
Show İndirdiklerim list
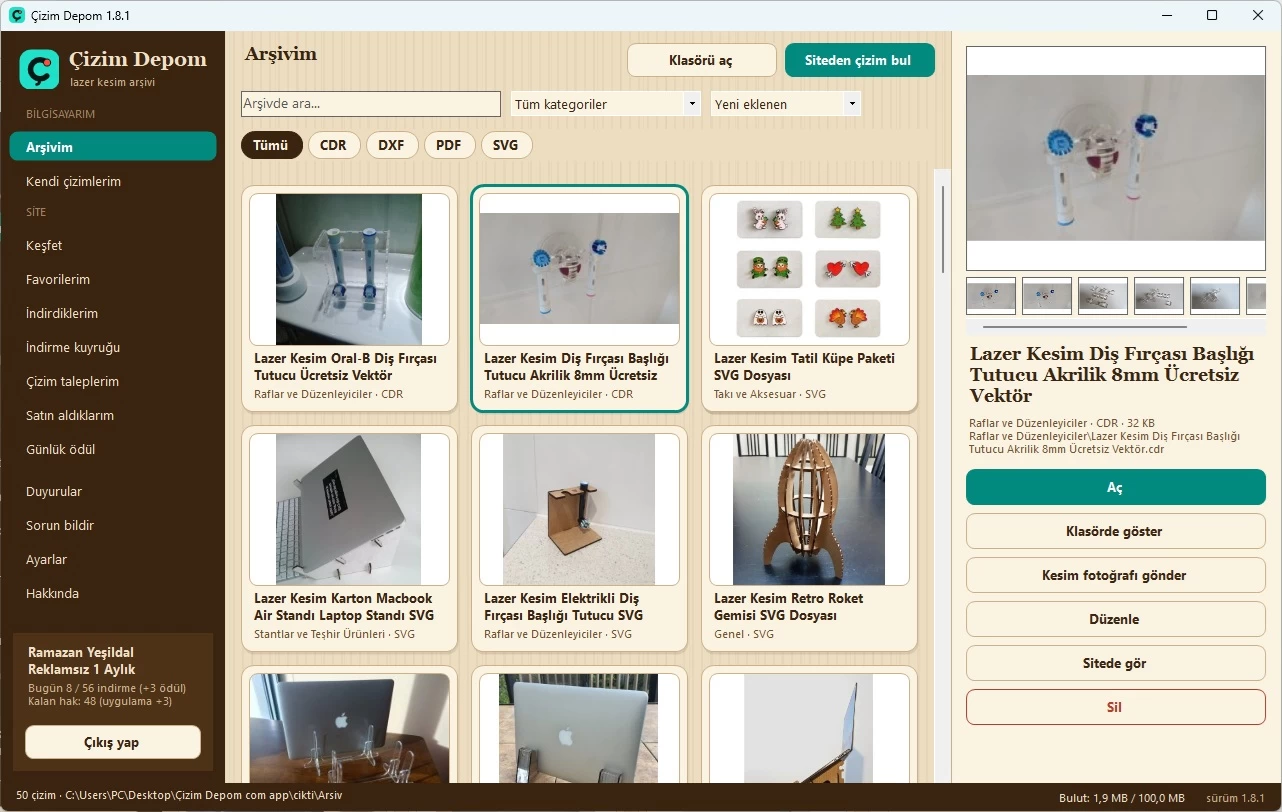[x=113, y=313]
